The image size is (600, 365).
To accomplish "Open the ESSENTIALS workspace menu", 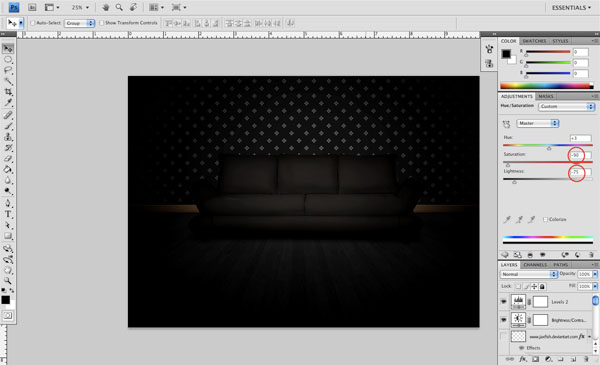I will (x=571, y=7).
